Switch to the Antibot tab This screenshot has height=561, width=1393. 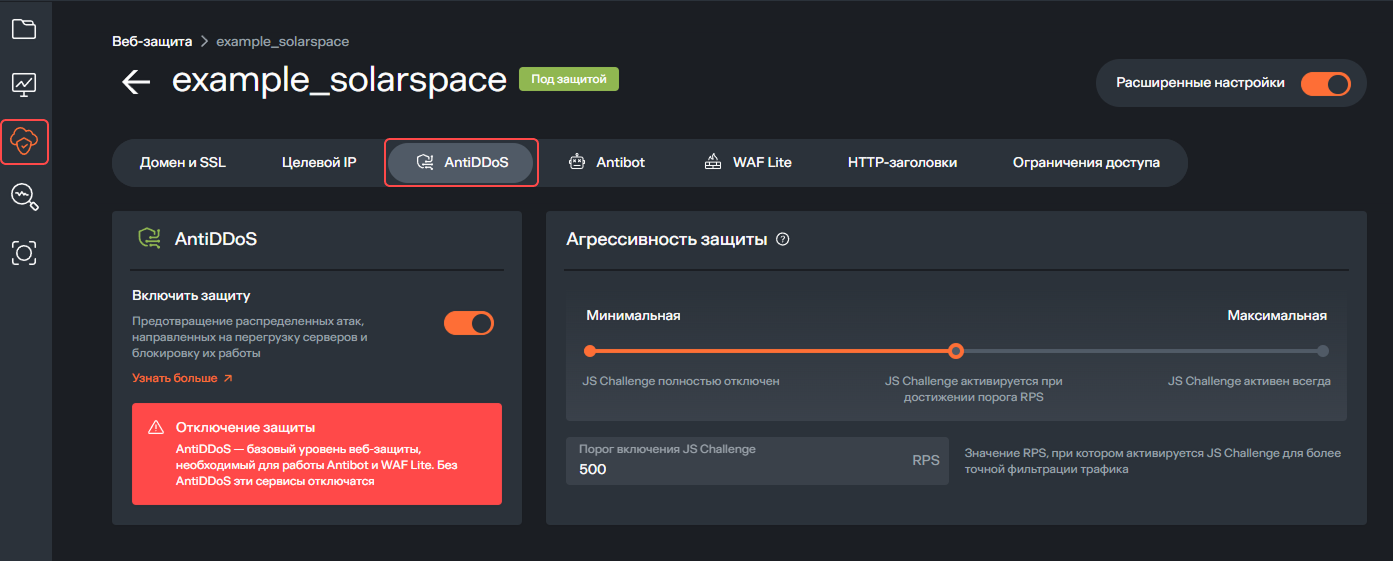(x=607, y=162)
